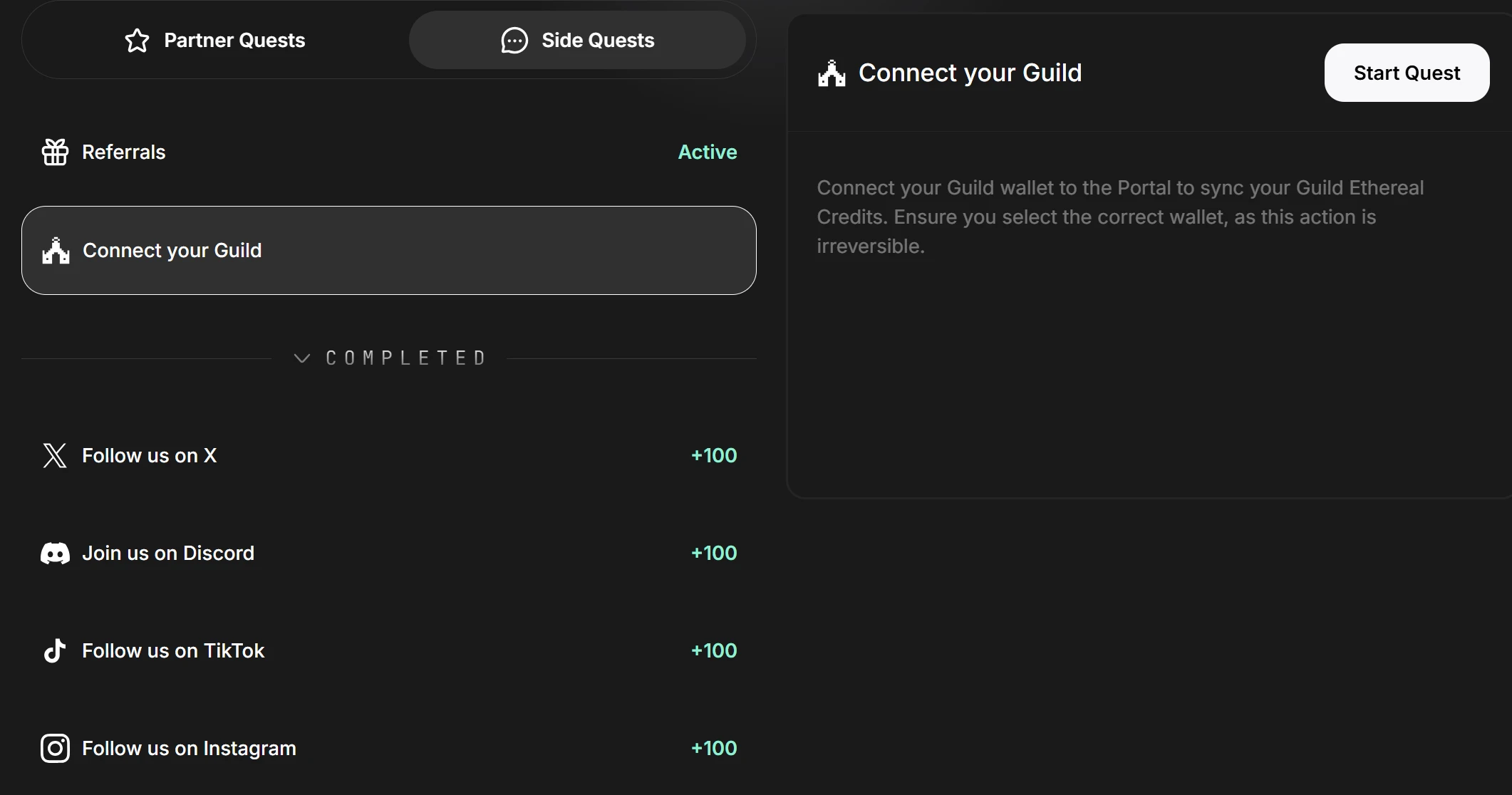Click the castle icon in quest detail header
This screenshot has height=795, width=1512.
832,73
